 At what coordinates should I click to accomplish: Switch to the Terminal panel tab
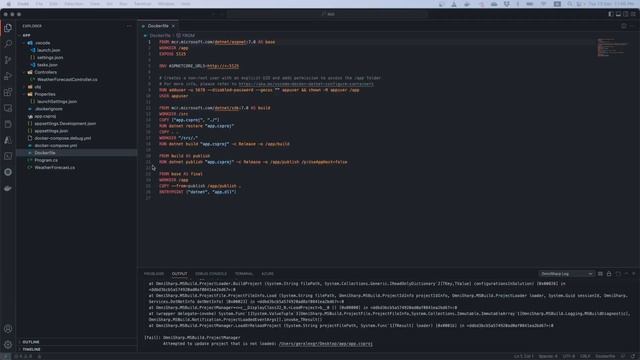tap(244, 274)
